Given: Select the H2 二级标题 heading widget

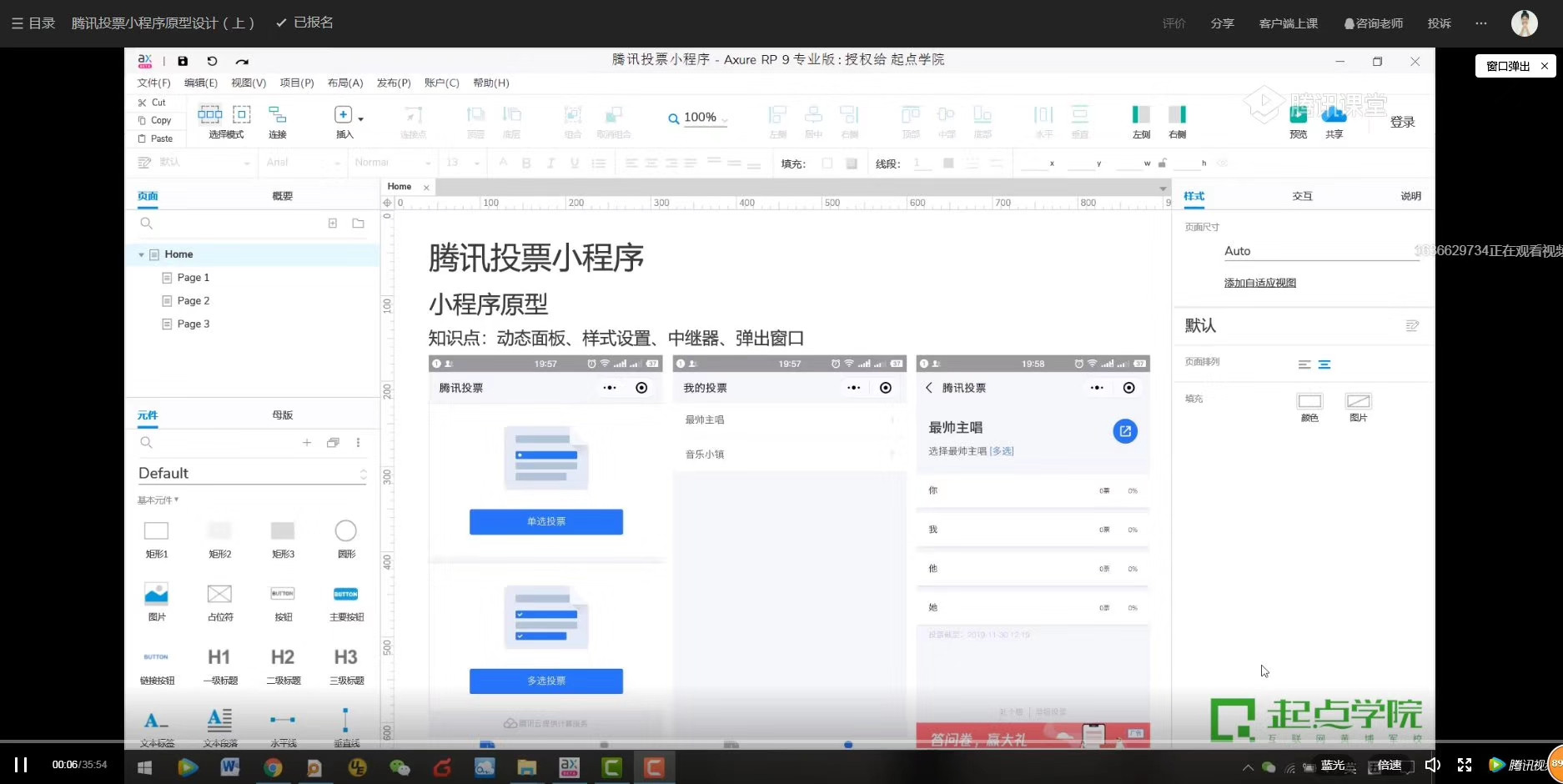Looking at the screenshot, I should click(x=284, y=666).
